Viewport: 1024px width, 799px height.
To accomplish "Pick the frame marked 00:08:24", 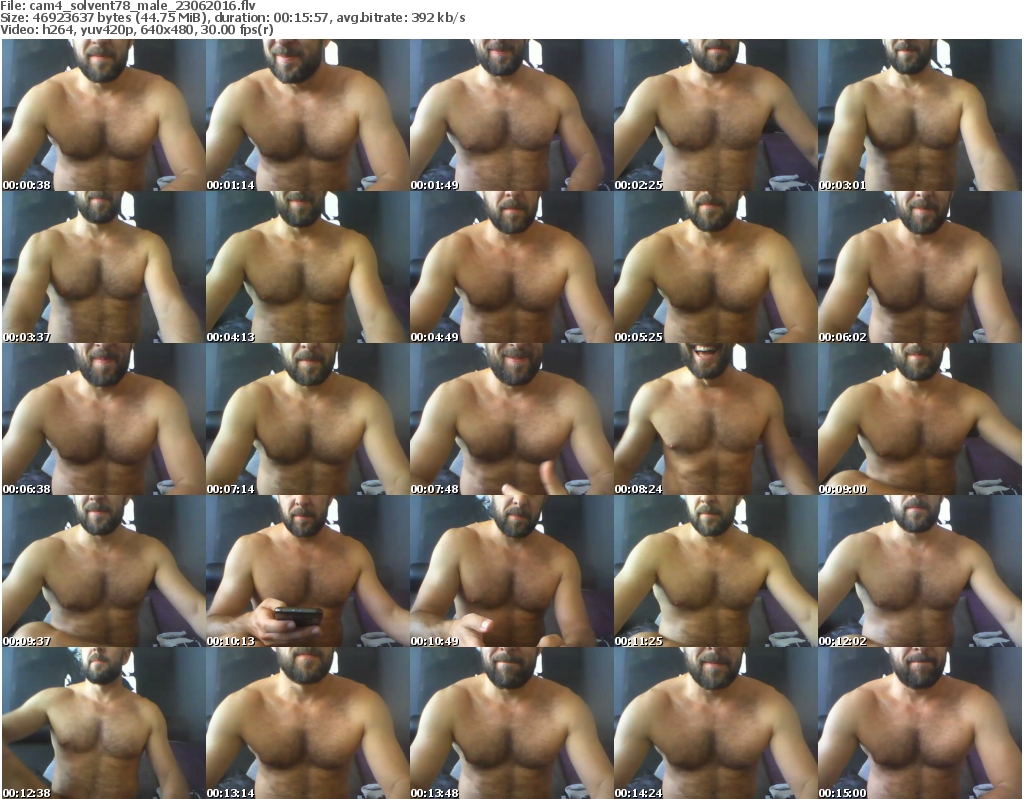I will click(716, 419).
